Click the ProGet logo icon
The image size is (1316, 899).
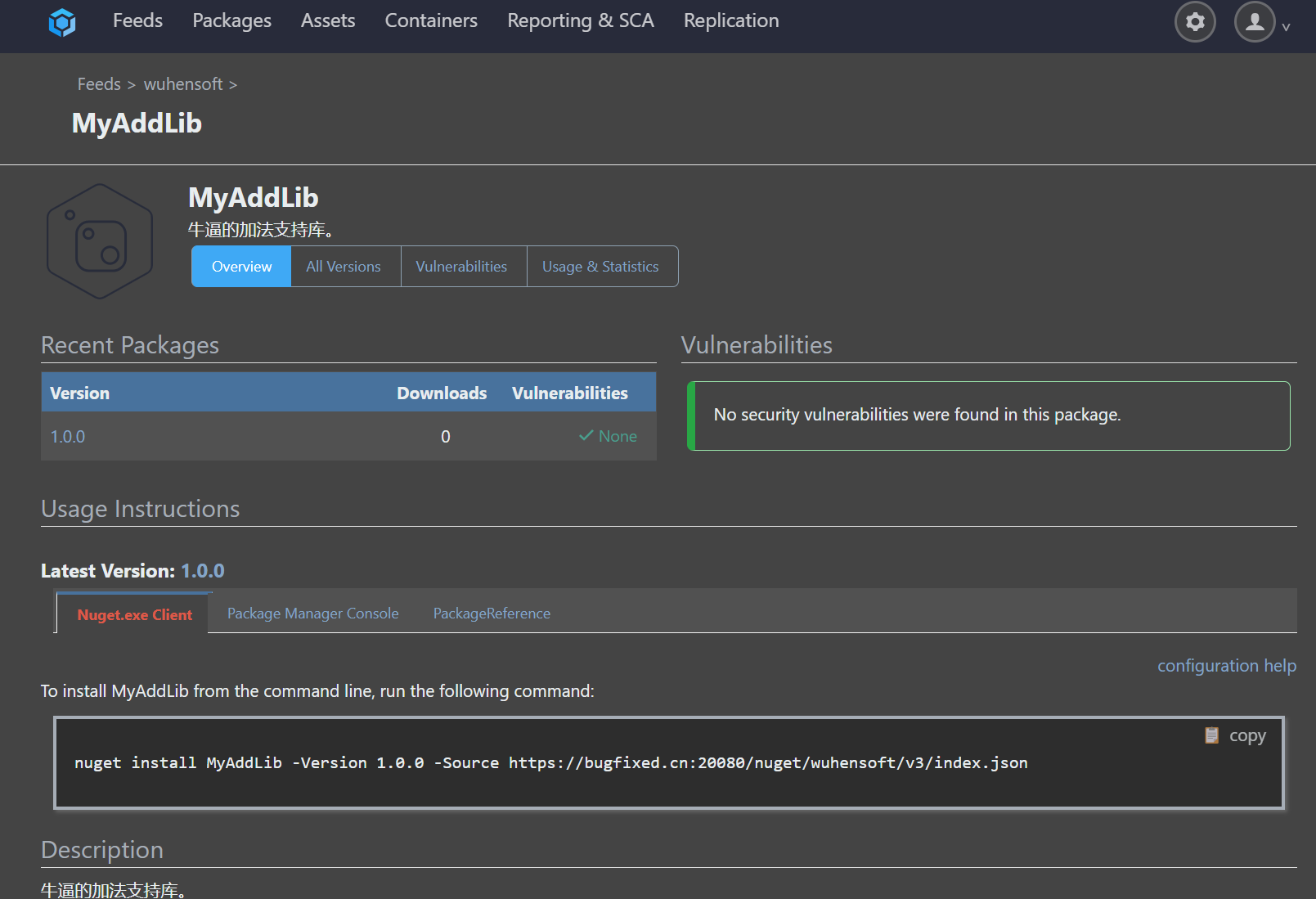pyautogui.click(x=62, y=22)
